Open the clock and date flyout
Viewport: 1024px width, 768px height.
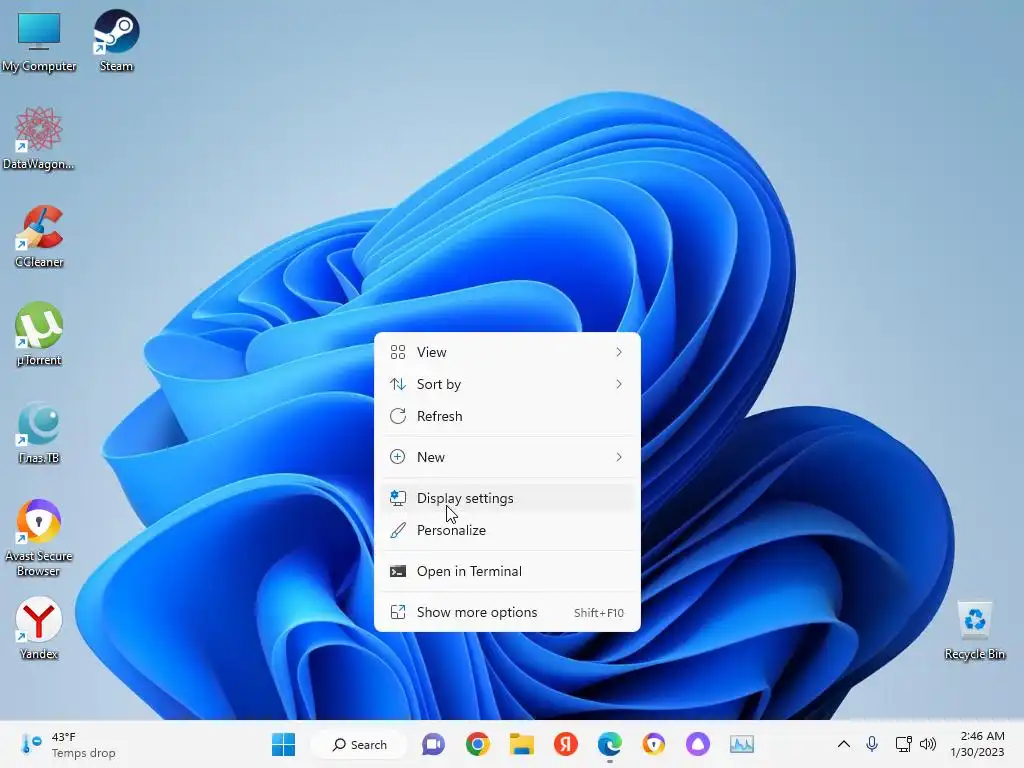(977, 744)
